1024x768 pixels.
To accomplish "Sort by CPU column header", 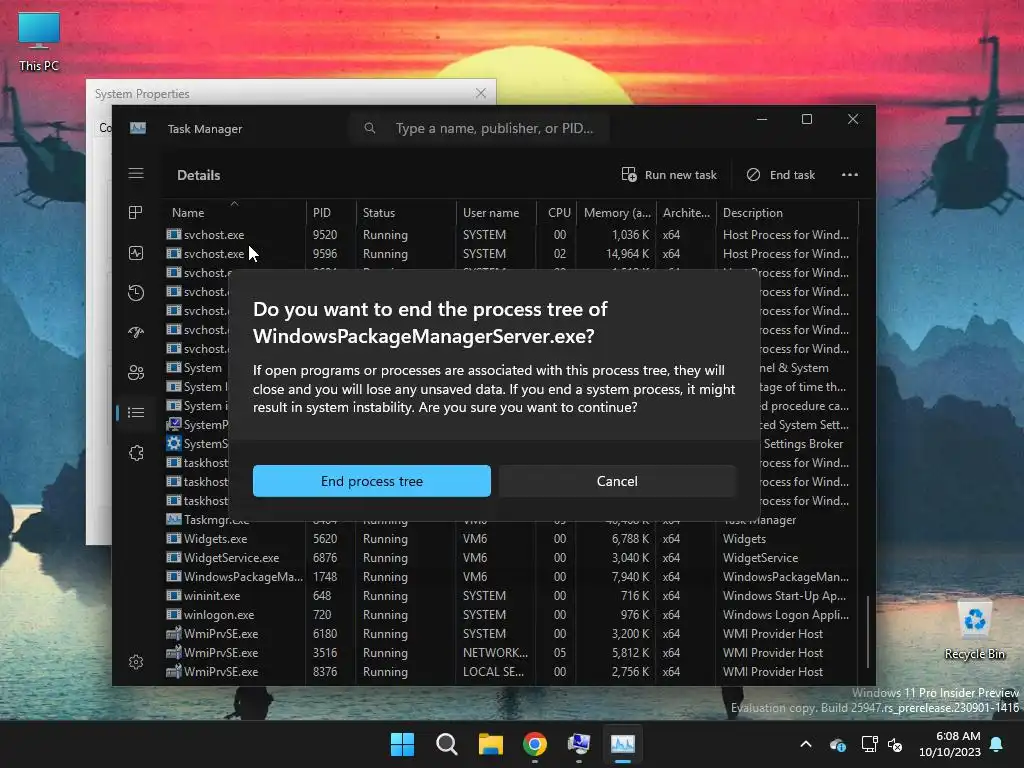I will click(557, 212).
